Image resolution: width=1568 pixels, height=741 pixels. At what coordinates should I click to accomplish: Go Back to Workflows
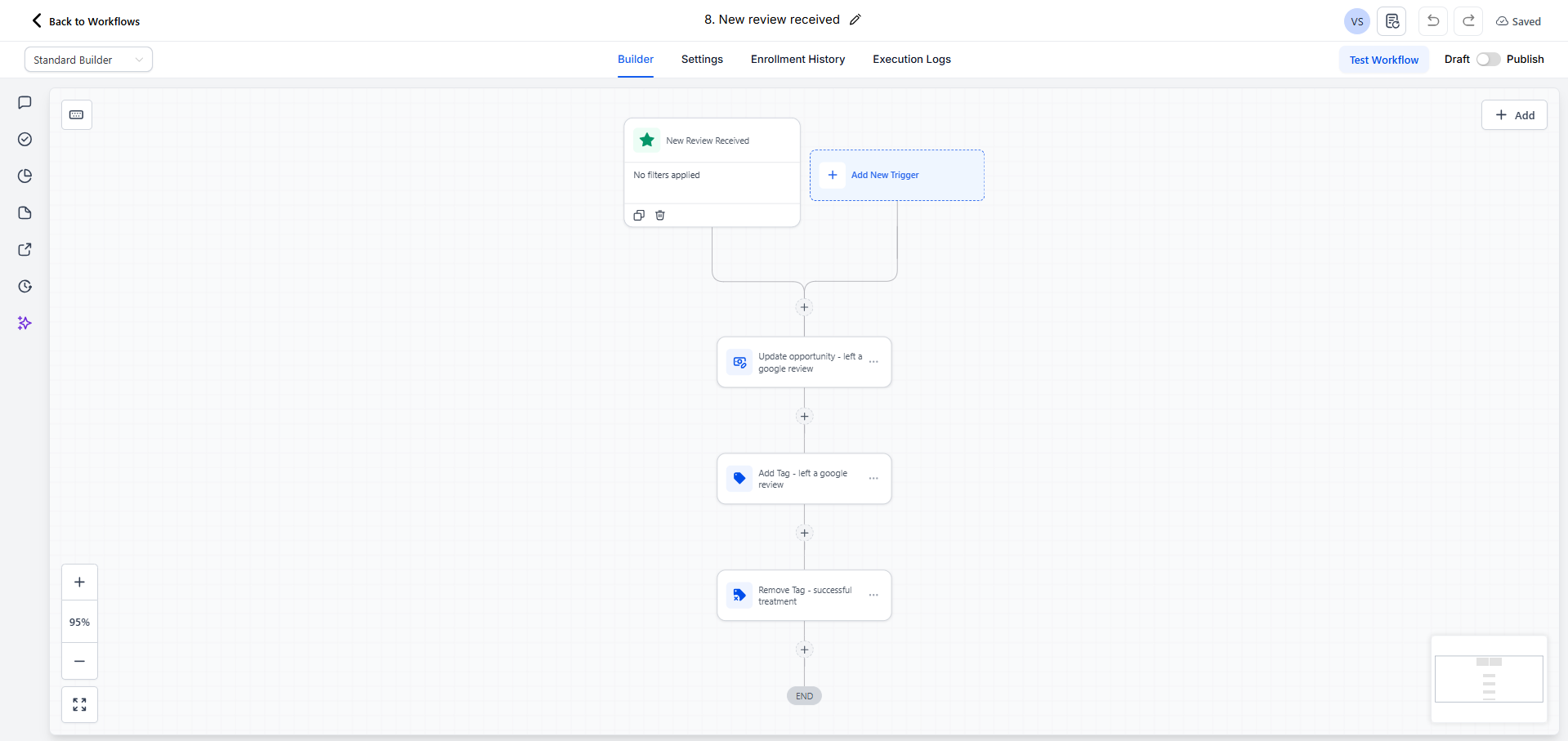pos(86,21)
